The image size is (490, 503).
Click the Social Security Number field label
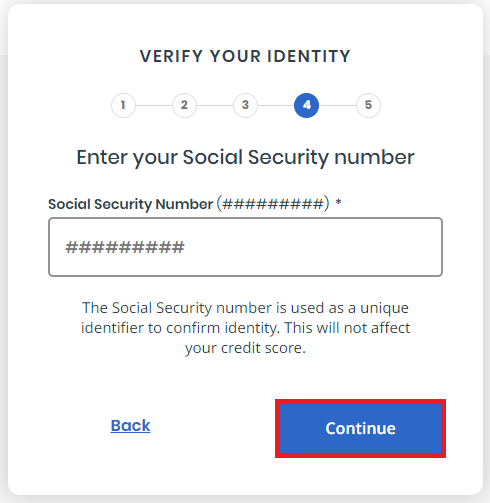130,204
